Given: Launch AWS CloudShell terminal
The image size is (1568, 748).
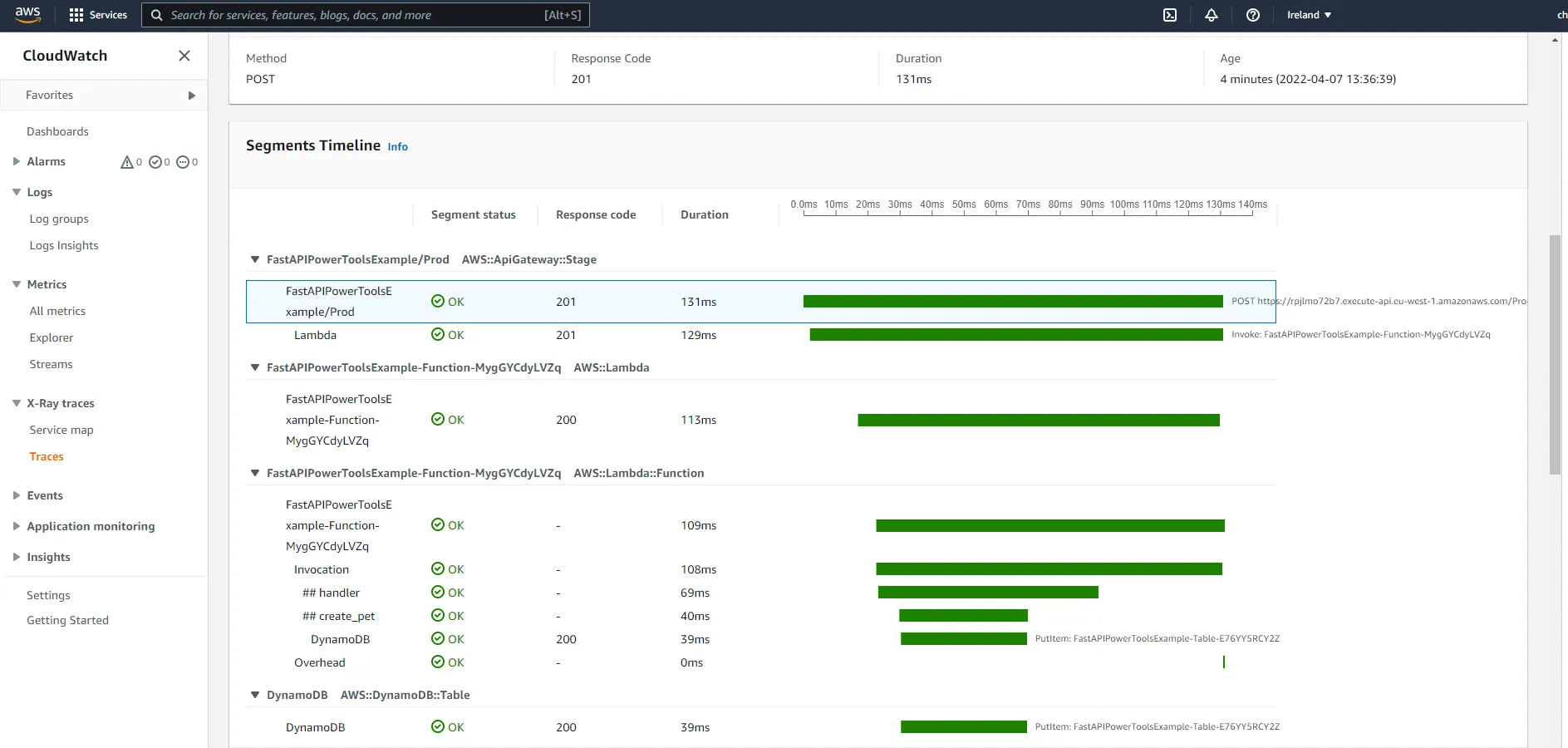Looking at the screenshot, I should tap(1170, 14).
